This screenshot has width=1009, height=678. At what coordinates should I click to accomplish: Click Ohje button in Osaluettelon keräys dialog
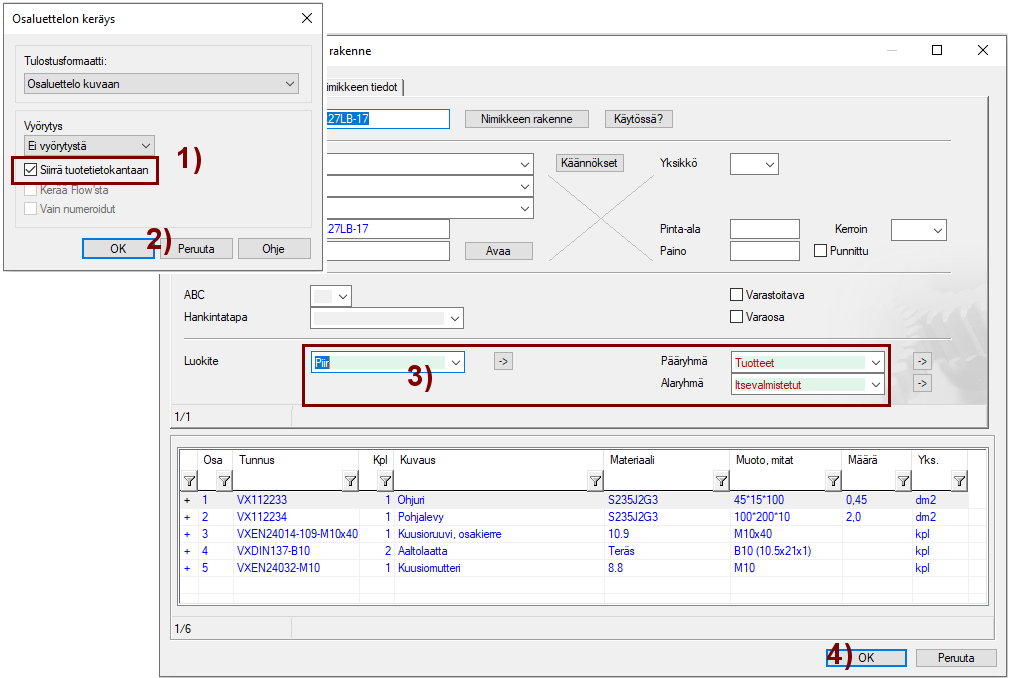274,248
